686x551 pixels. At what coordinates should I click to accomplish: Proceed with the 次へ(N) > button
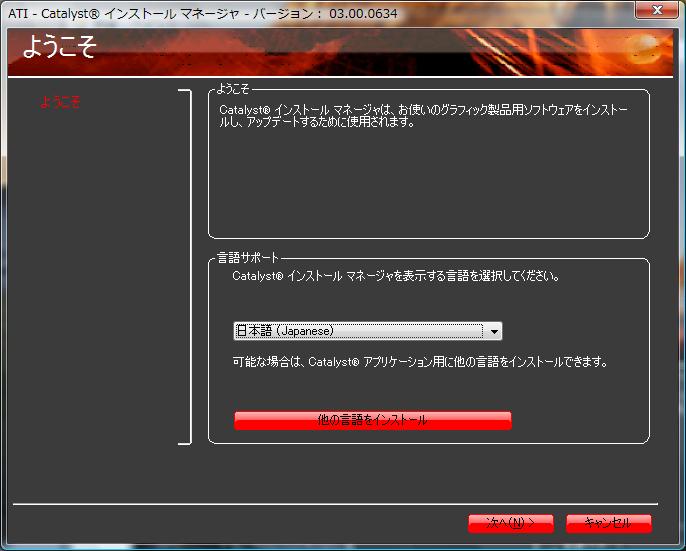coord(511,523)
